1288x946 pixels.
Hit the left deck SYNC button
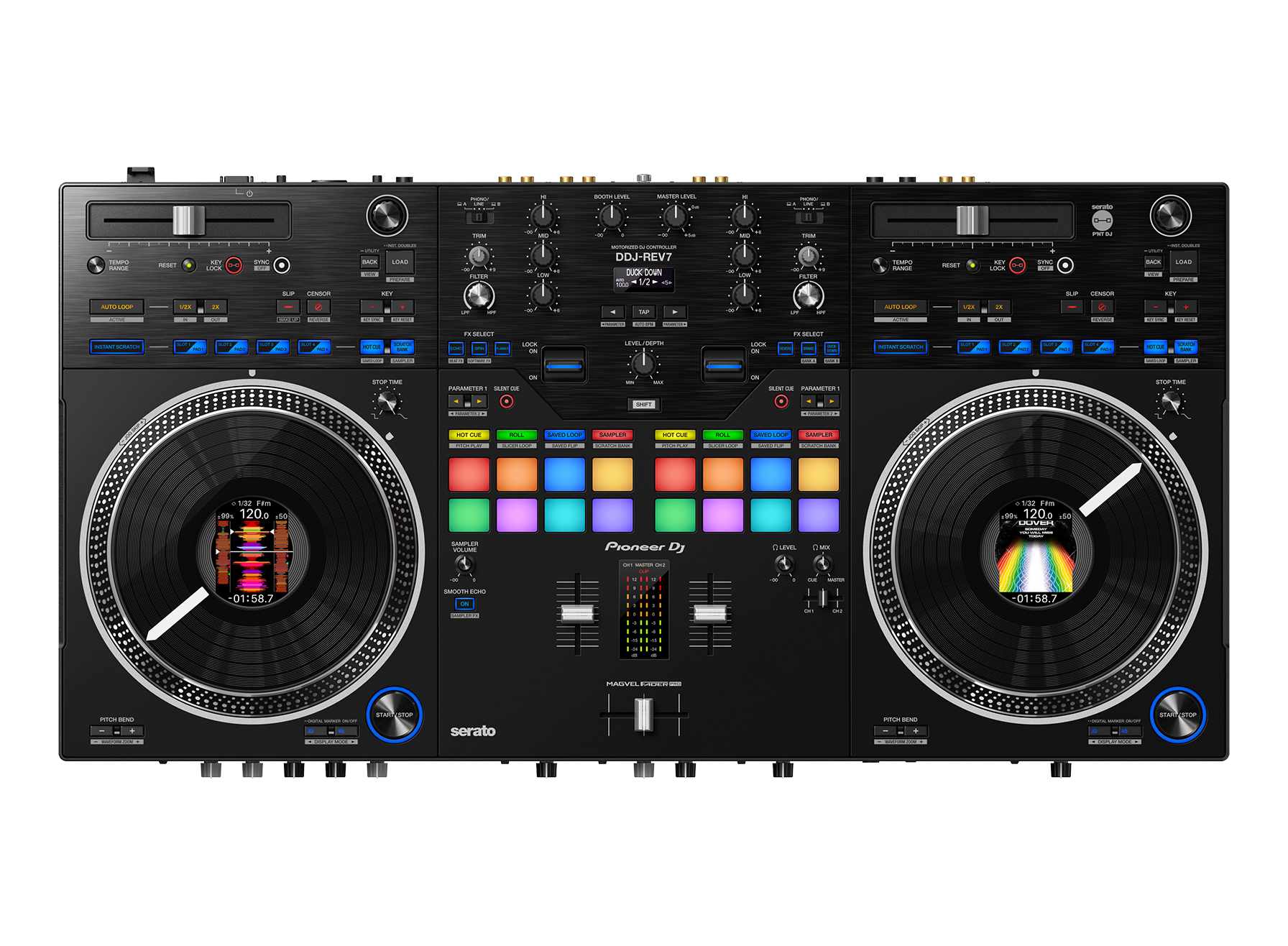click(x=282, y=265)
